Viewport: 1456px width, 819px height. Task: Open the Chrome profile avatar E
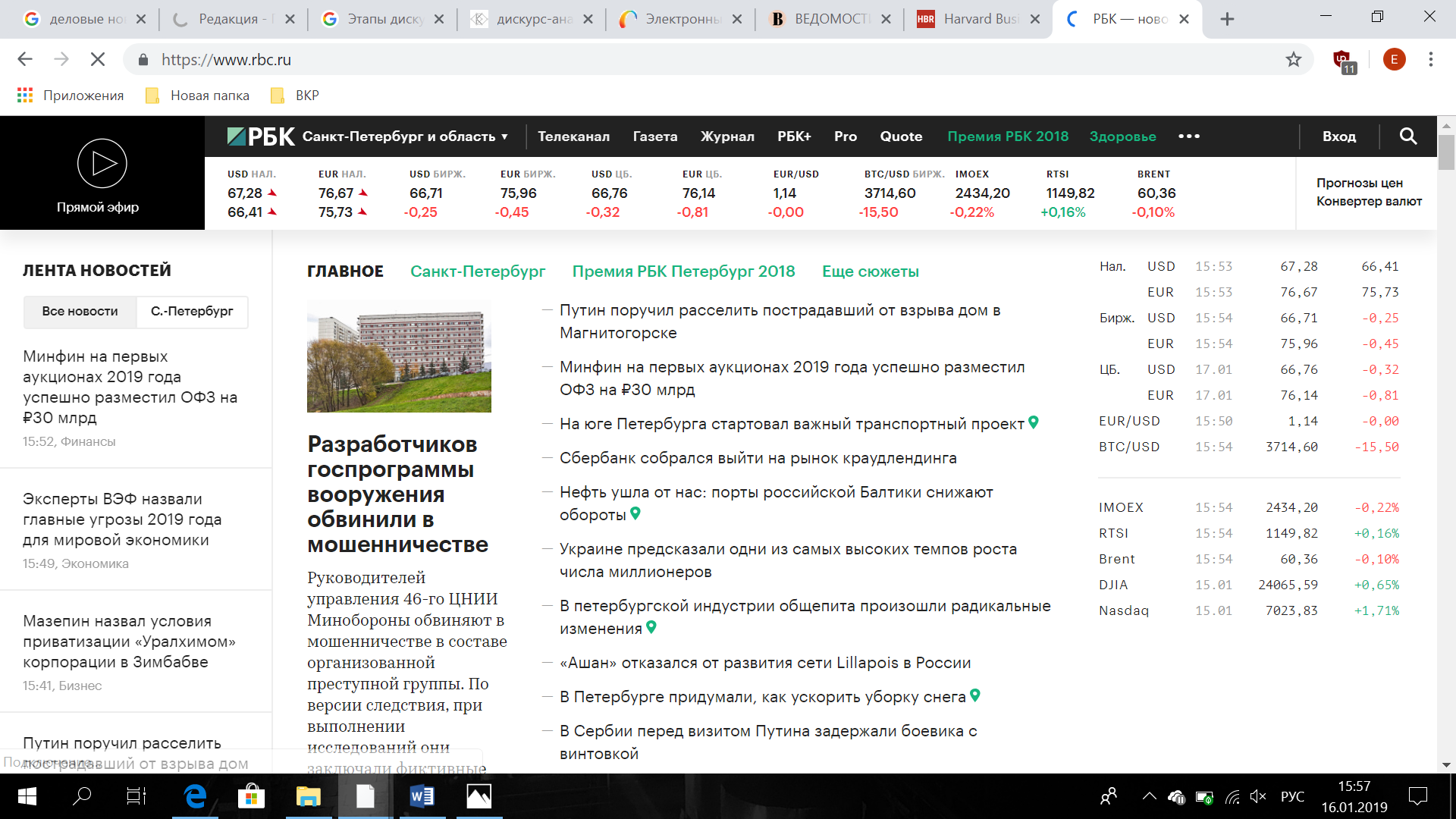click(1394, 59)
